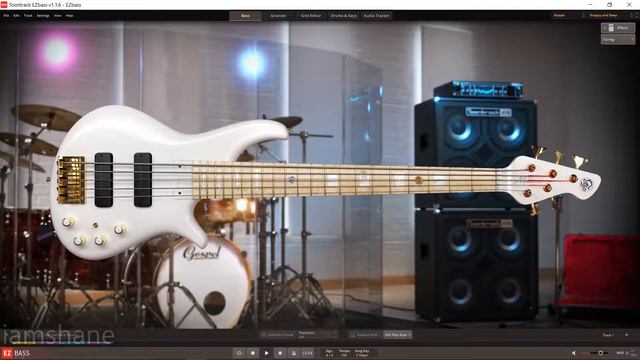640x360 pixels.
Task: Open the Gospel library dropdown
Action: point(569,15)
